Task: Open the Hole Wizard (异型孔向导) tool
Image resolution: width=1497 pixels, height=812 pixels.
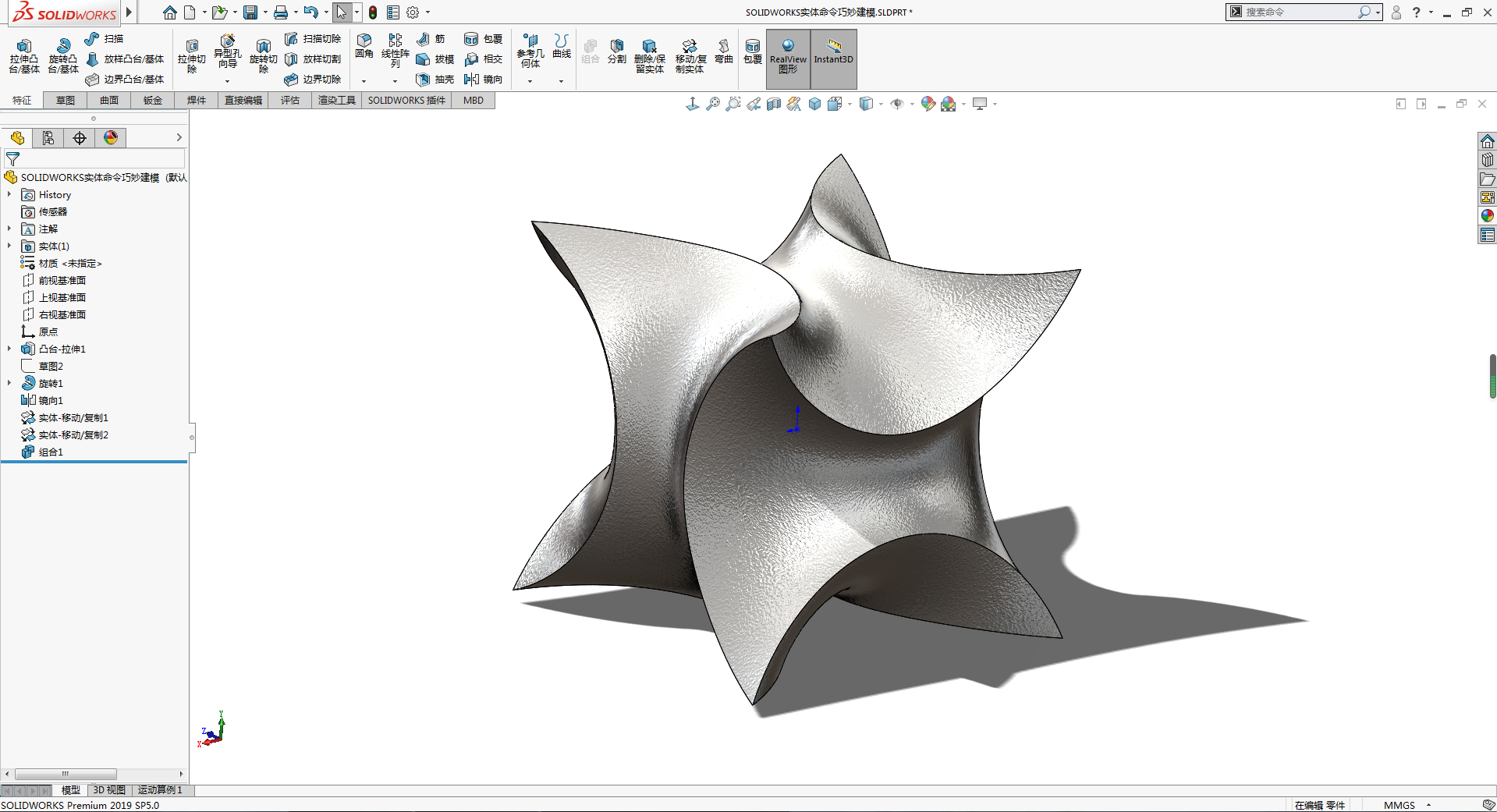Action: pos(227,53)
